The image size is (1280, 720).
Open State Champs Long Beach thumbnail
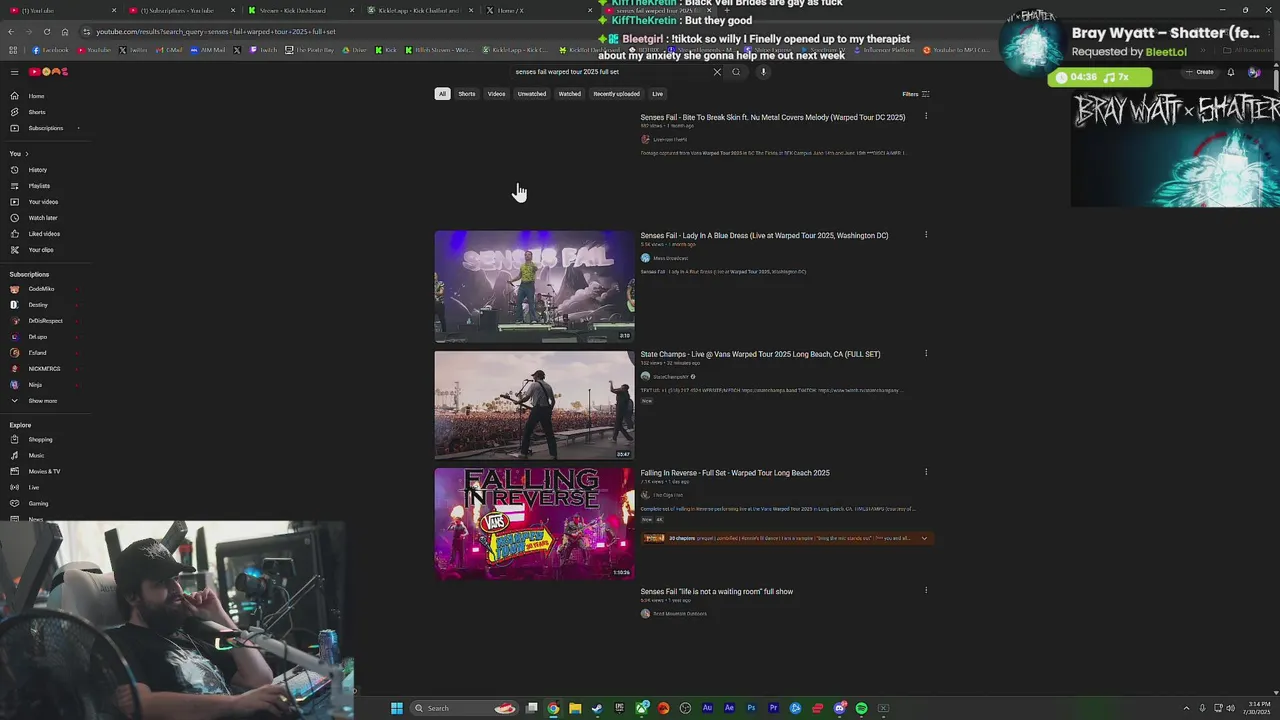tap(534, 405)
